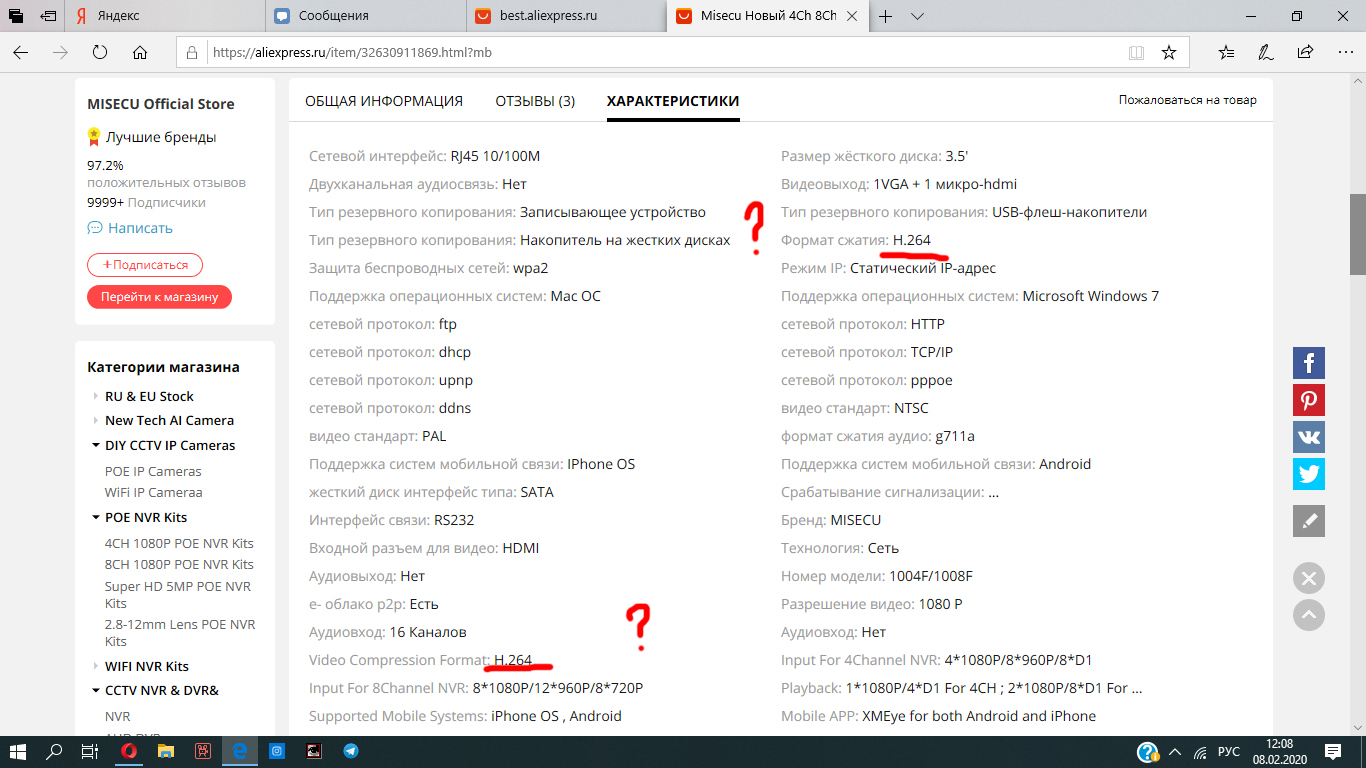Viewport: 1366px width, 768px height.
Task: Share this item via VK icon
Action: [x=1309, y=437]
